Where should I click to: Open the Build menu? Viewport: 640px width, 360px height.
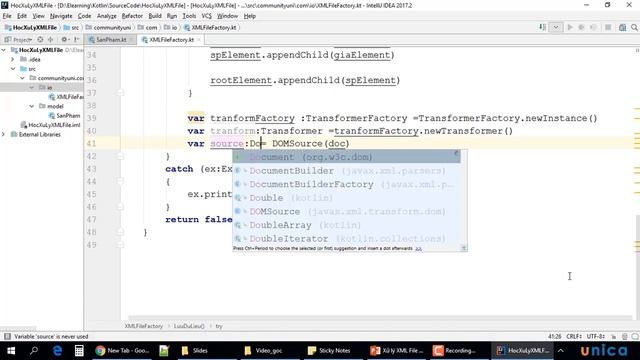pyautogui.click(x=155, y=16)
